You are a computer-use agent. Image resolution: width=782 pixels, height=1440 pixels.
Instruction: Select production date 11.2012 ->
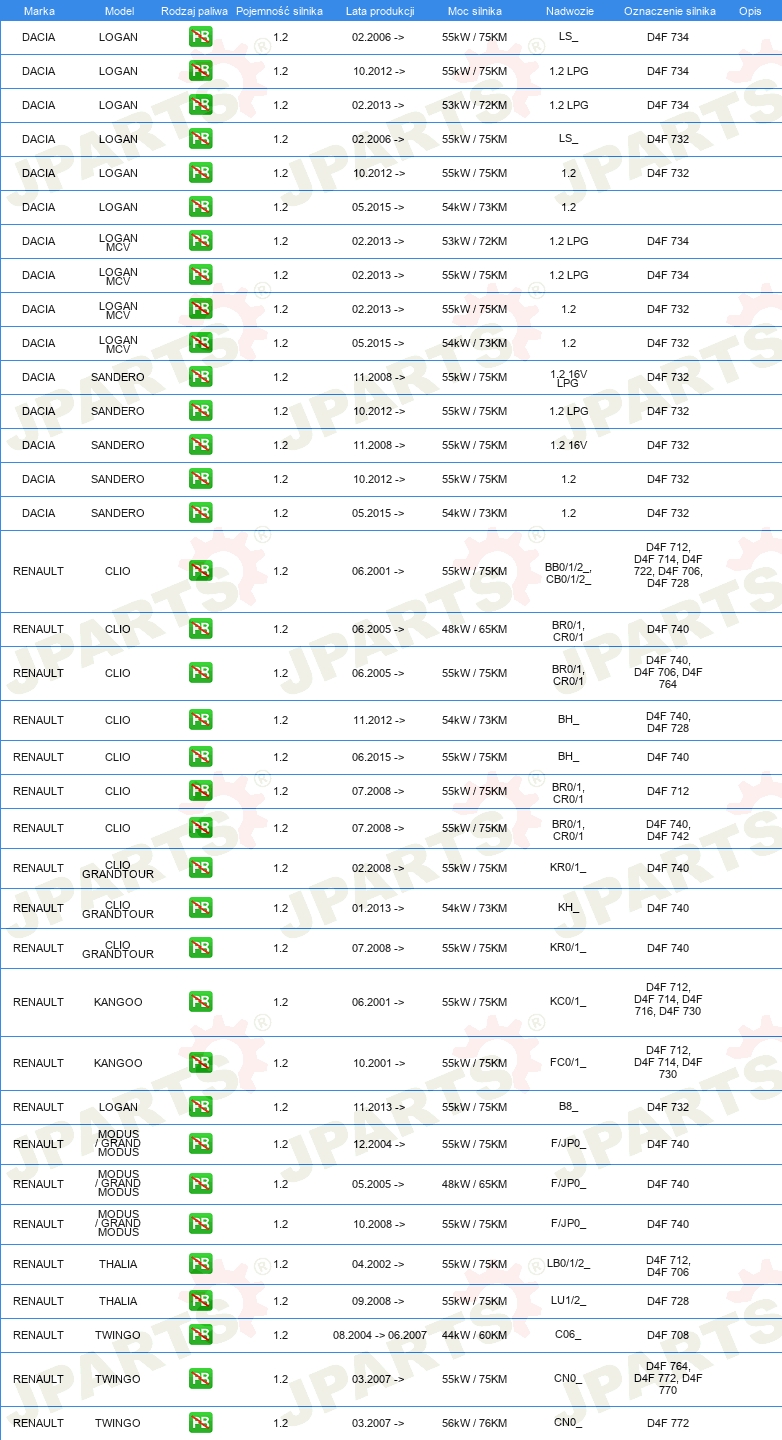coord(379,720)
